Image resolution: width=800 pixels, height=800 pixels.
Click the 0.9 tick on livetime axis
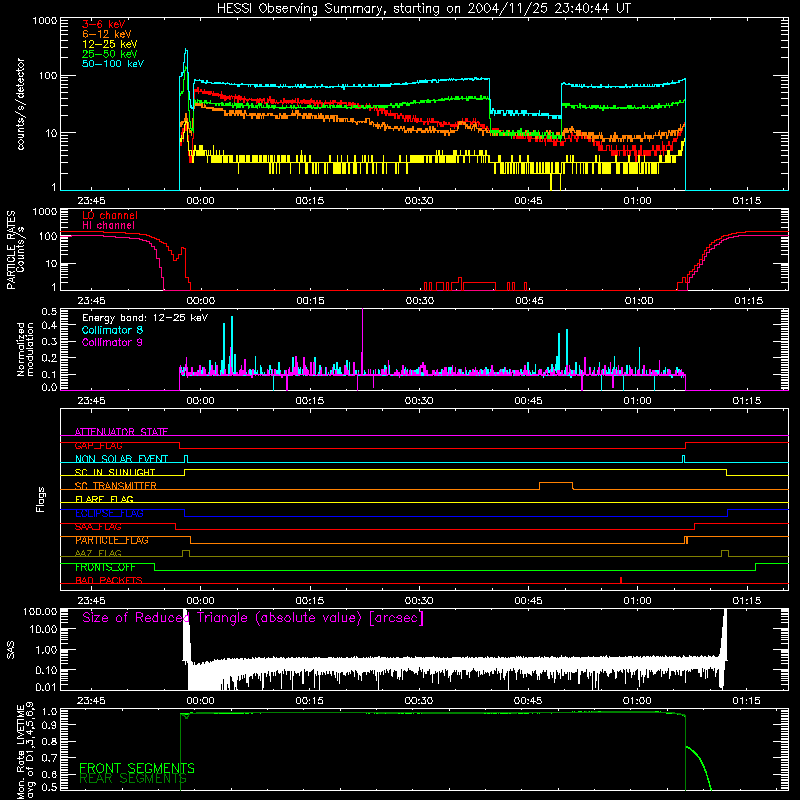49,724
